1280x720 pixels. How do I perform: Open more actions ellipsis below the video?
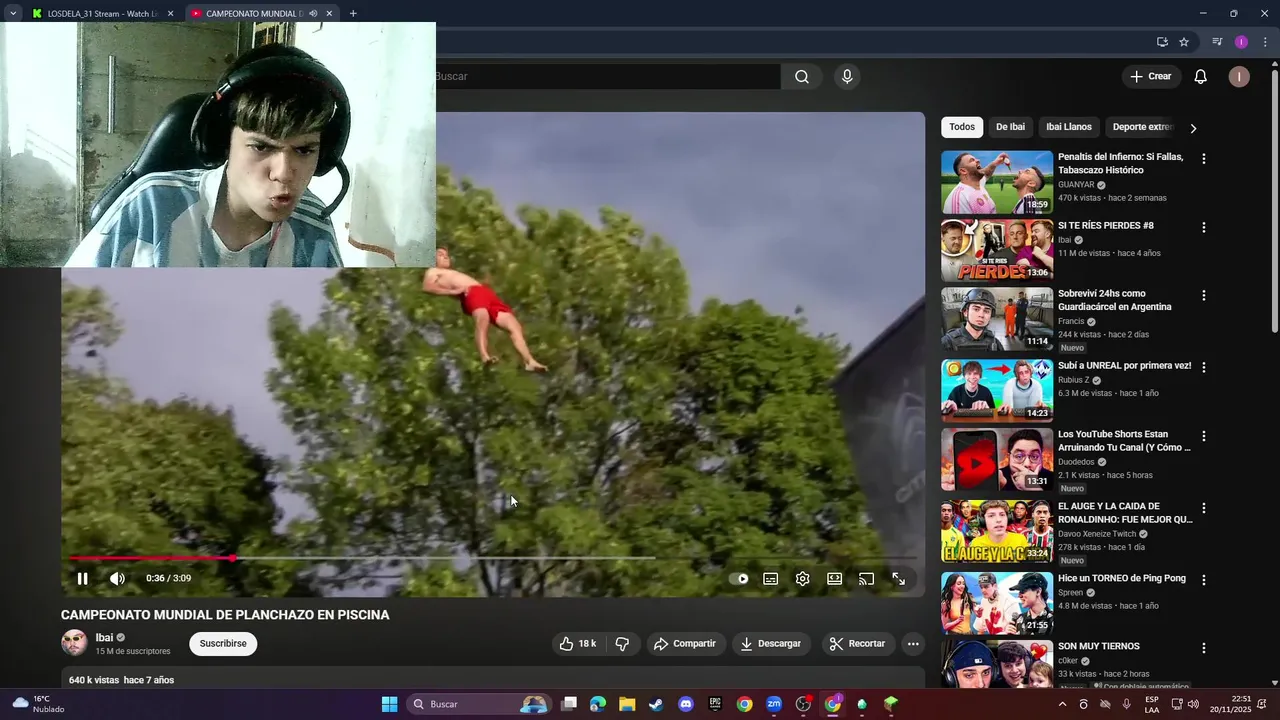coord(913,644)
